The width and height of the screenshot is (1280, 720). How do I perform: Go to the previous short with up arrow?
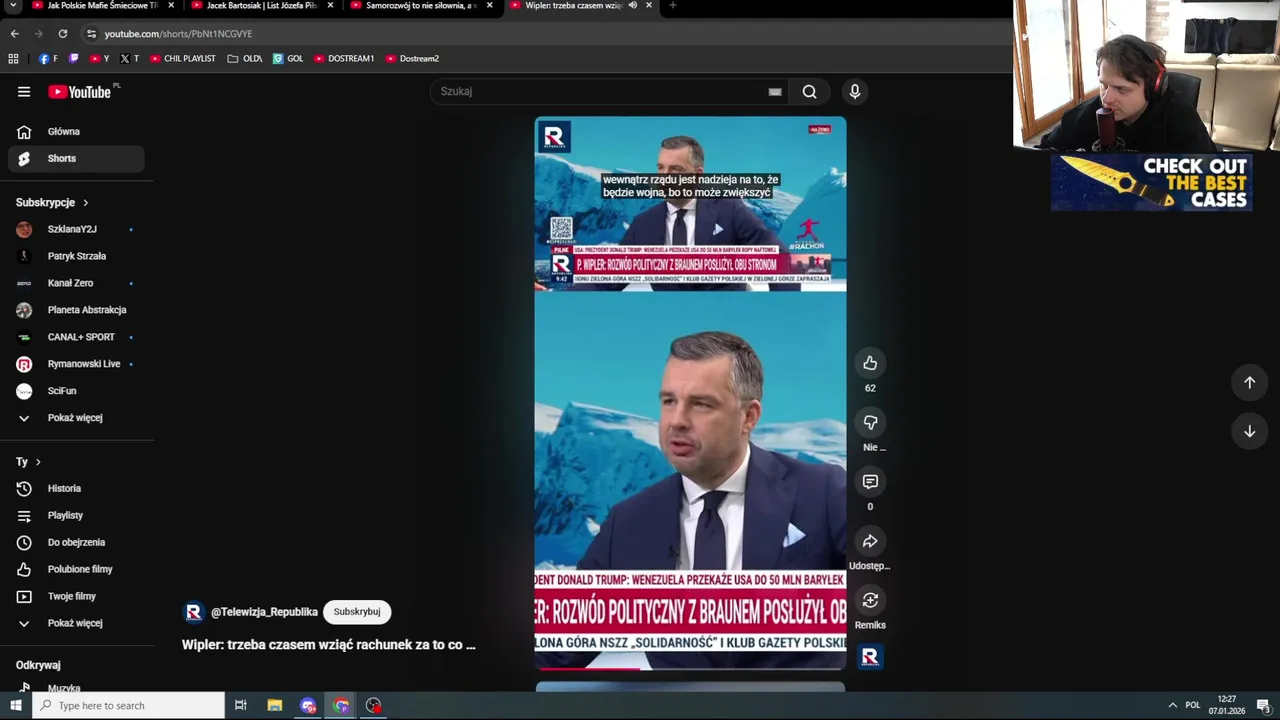tap(1249, 382)
